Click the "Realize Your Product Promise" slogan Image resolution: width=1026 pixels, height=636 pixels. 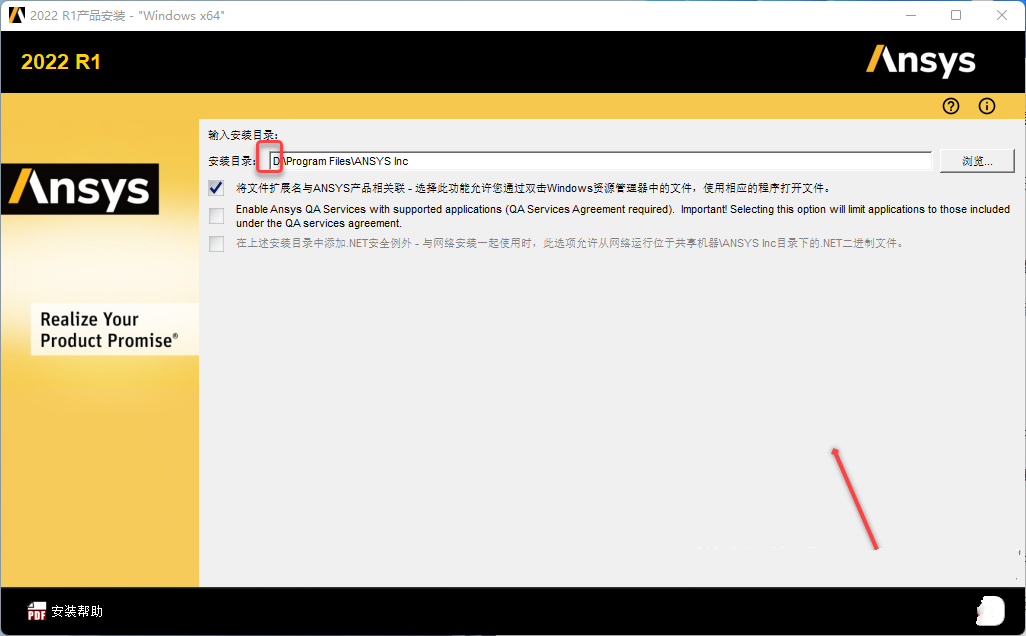point(109,330)
